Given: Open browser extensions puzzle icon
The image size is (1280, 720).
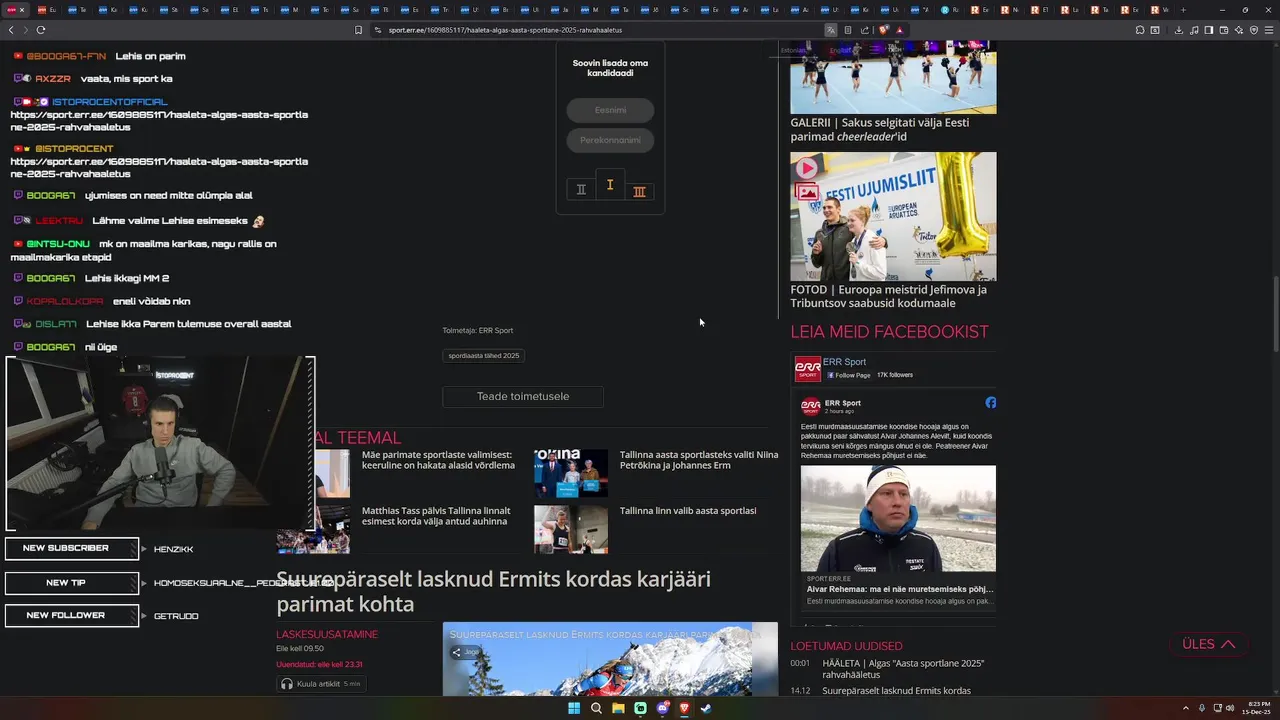Looking at the screenshot, I should tap(1139, 30).
